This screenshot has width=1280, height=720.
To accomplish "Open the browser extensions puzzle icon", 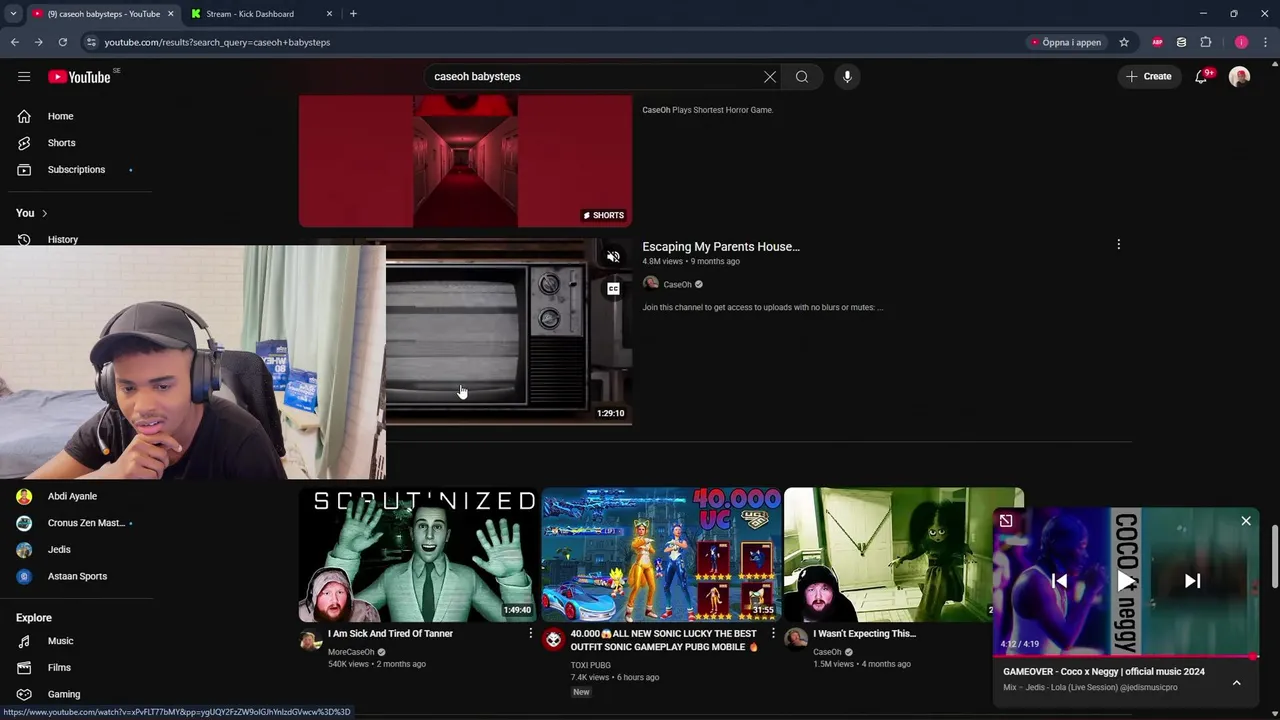I will pos(1206,42).
